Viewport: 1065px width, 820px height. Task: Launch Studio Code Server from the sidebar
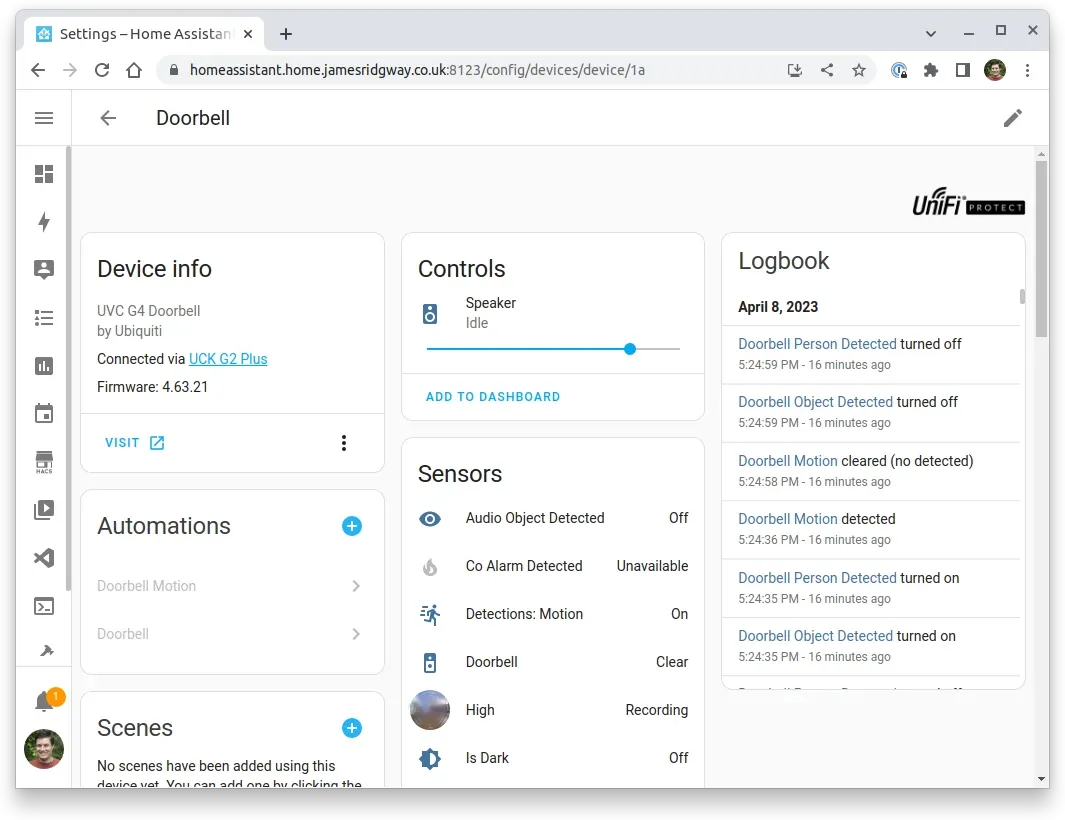click(43, 557)
